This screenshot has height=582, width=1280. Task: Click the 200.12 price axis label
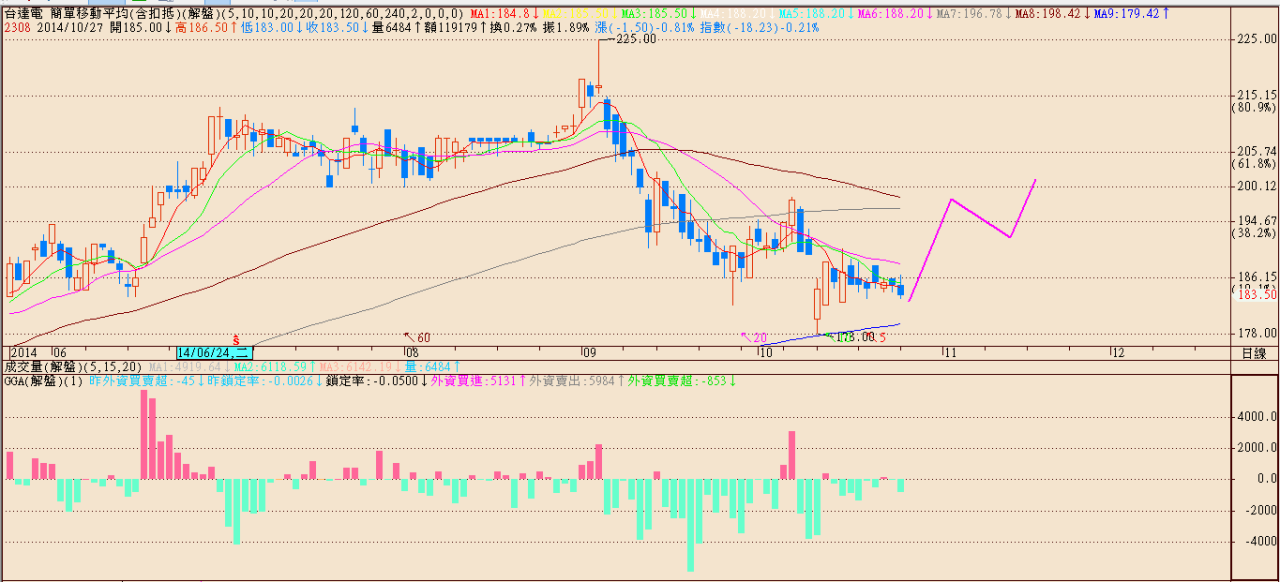1257,186
